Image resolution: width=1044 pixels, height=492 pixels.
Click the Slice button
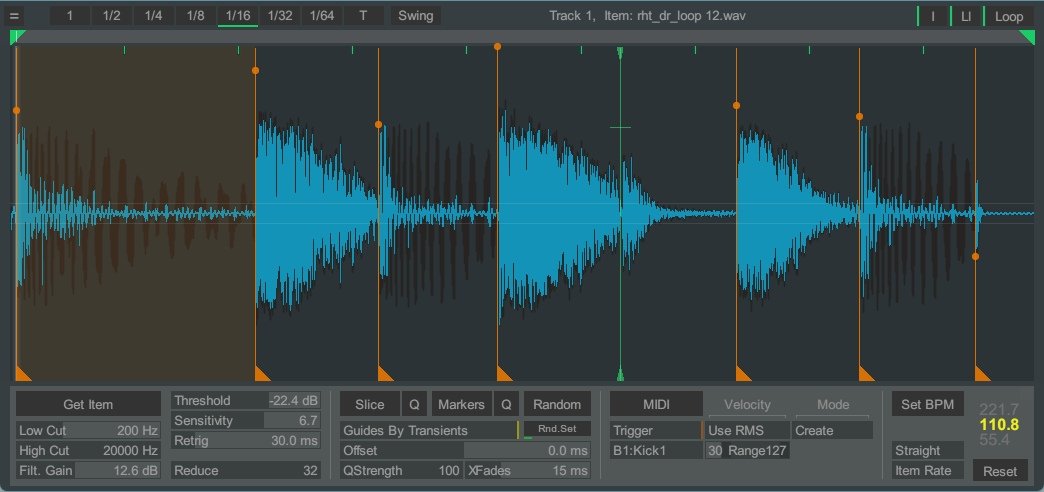(370, 404)
